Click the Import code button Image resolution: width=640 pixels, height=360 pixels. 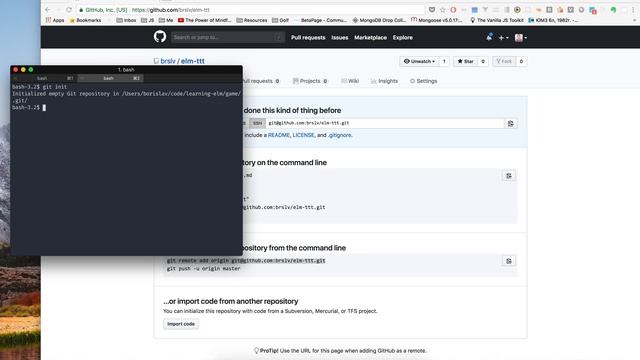(x=181, y=324)
